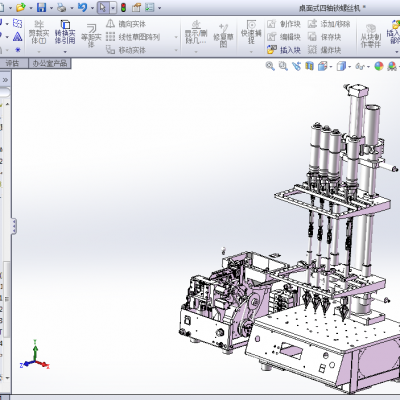Click the 快速捕捉 quick snaps icon
Screen dimensions: 400x400
pos(251,32)
